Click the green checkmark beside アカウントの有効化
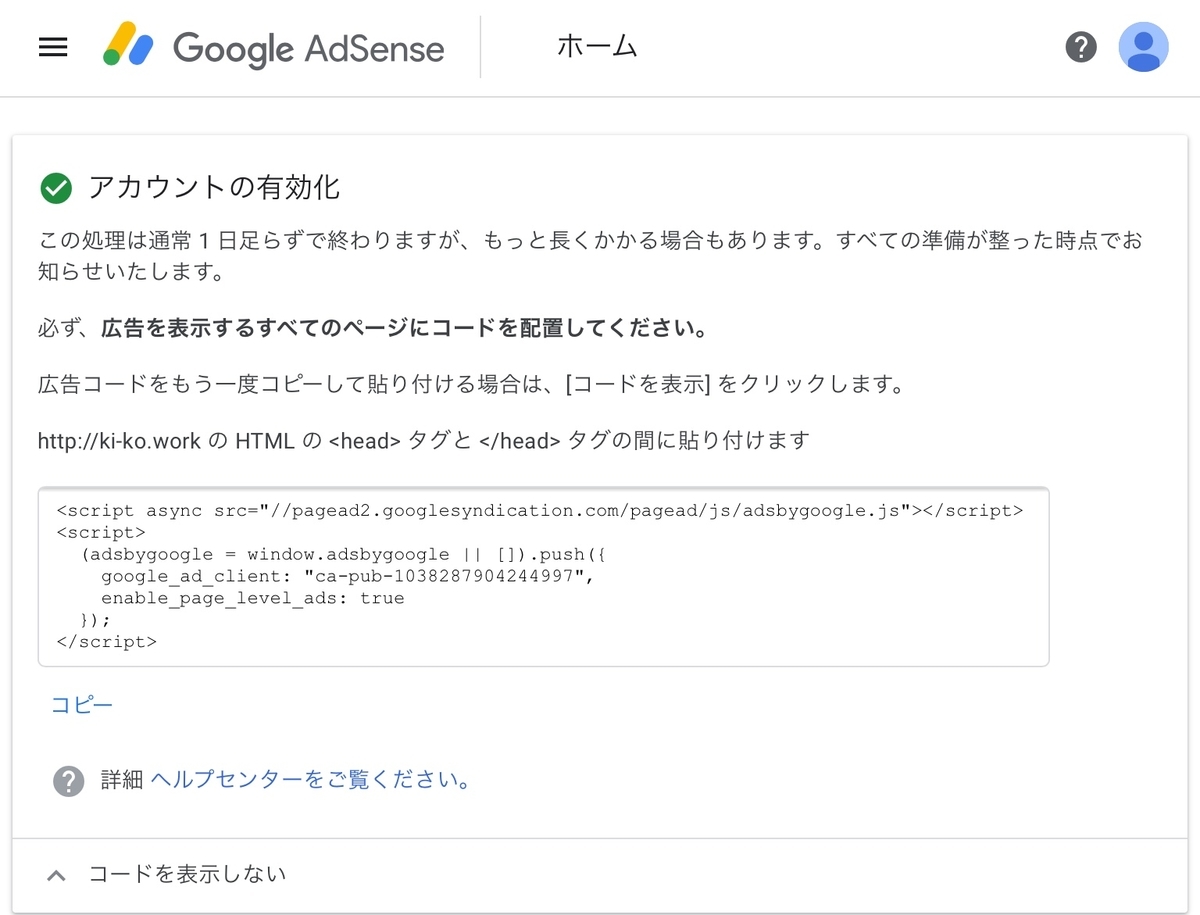Viewport: 1200px width, 915px height. (55, 187)
